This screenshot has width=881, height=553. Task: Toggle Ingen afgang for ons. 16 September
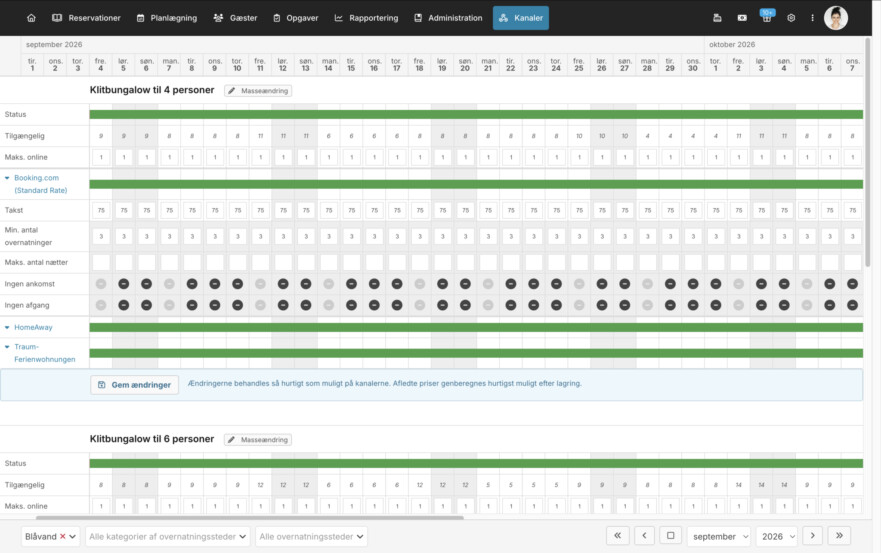tap(374, 305)
